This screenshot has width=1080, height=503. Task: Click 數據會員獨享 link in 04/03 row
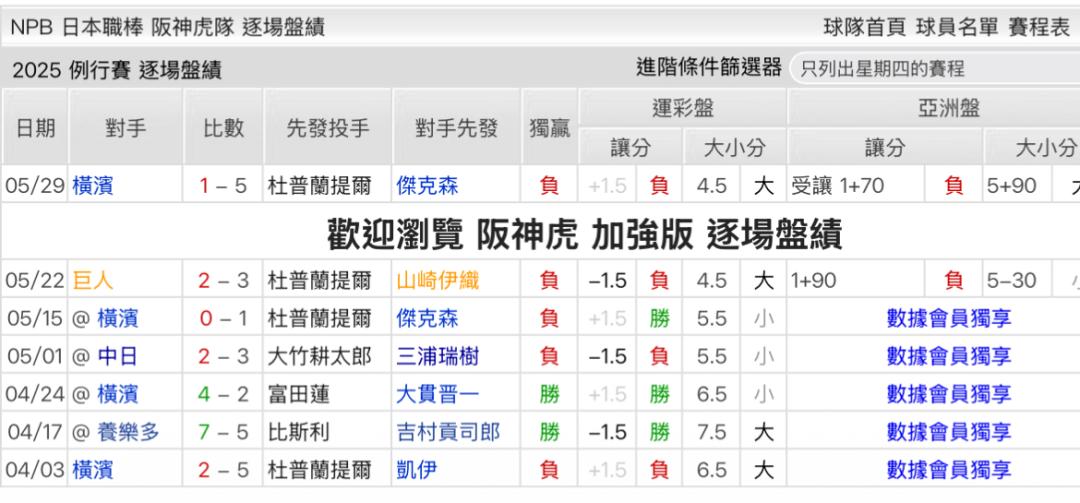[949, 470]
